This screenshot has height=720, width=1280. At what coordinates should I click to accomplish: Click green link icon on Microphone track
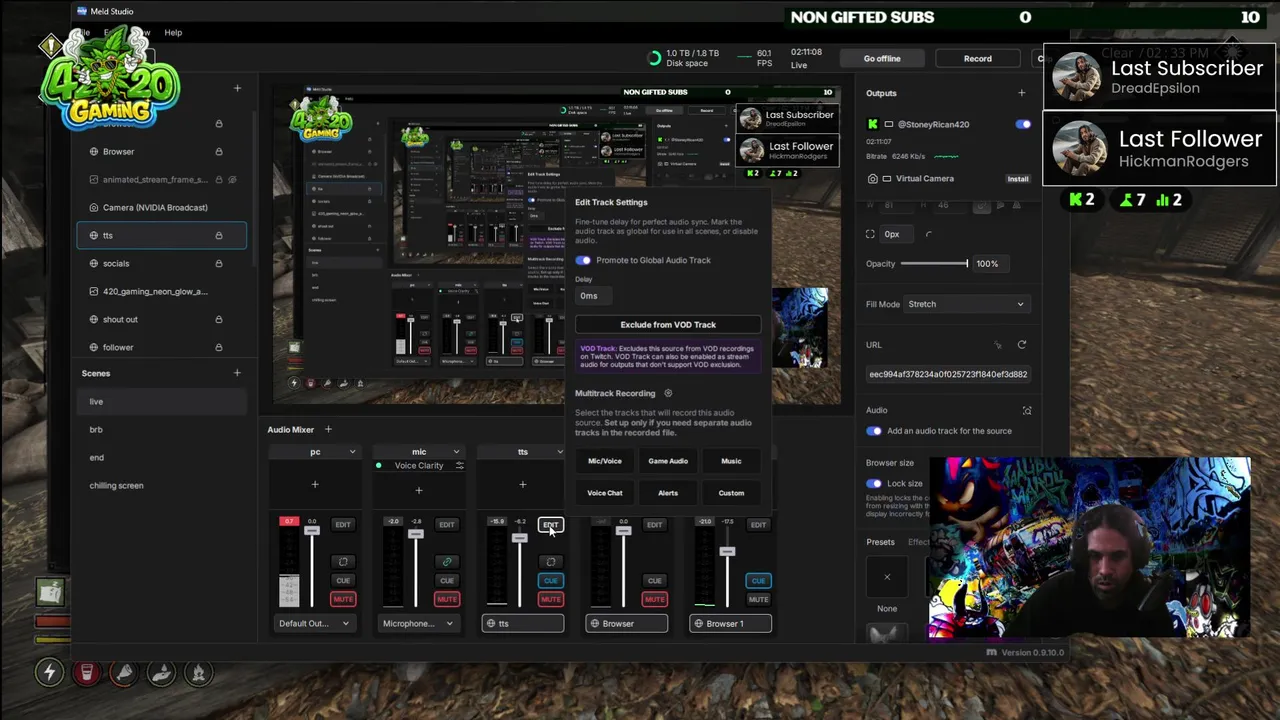coord(447,562)
